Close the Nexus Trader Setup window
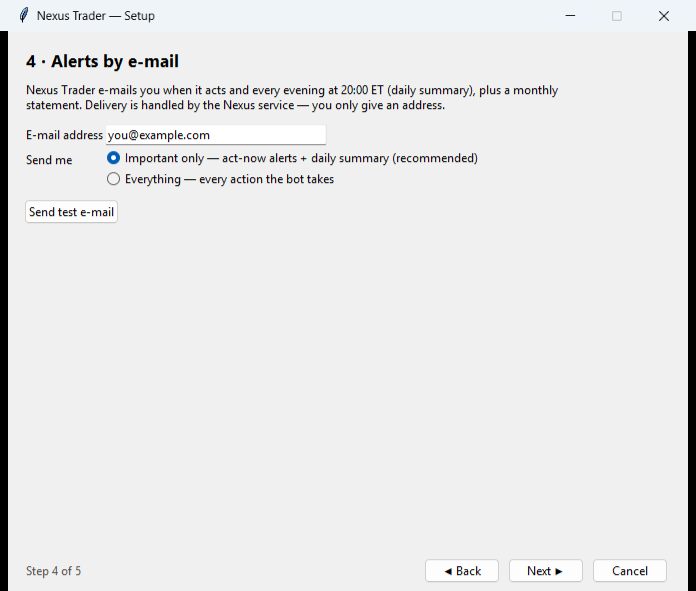The height and width of the screenshot is (591, 696). [x=664, y=16]
